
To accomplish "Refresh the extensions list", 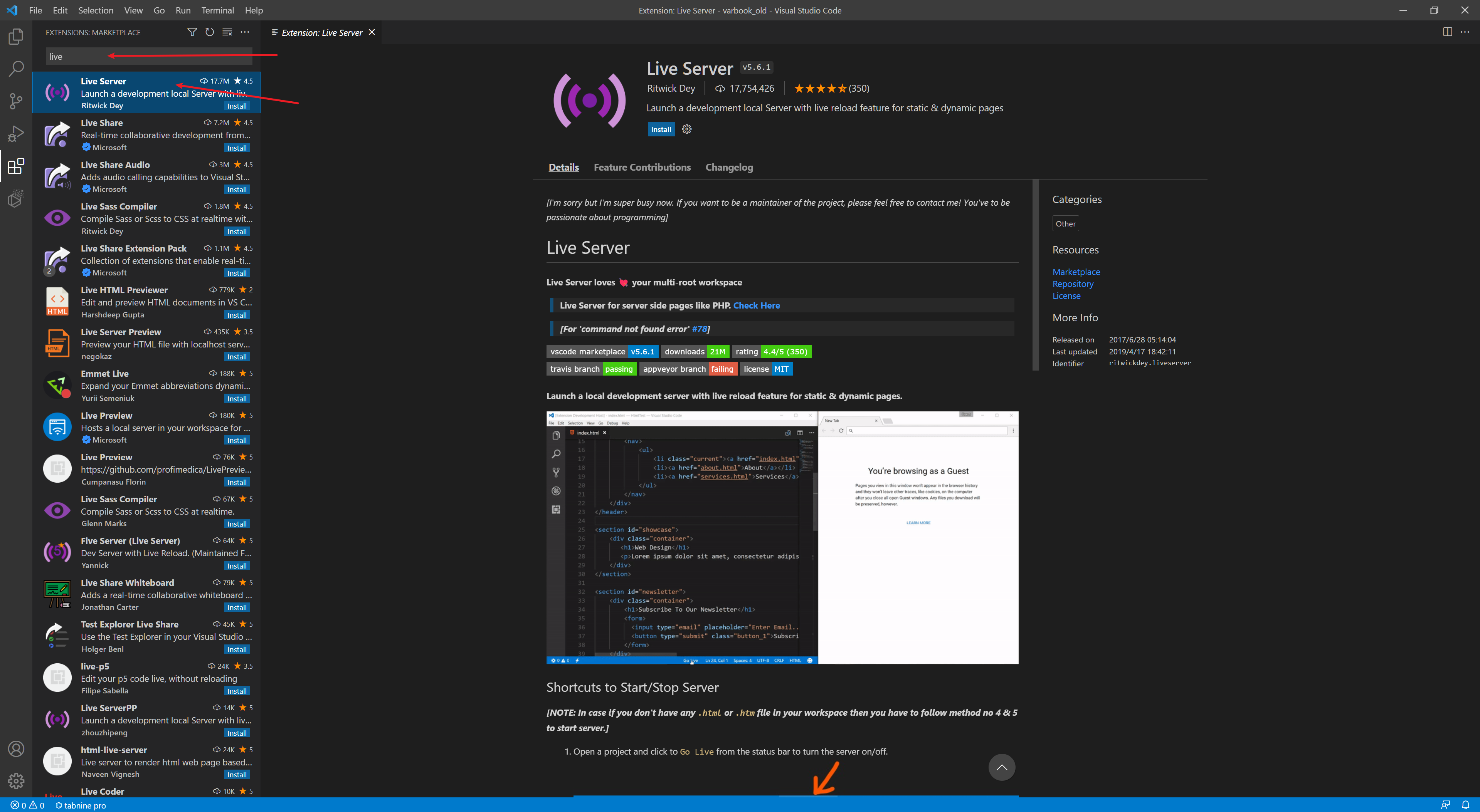I will pos(209,32).
